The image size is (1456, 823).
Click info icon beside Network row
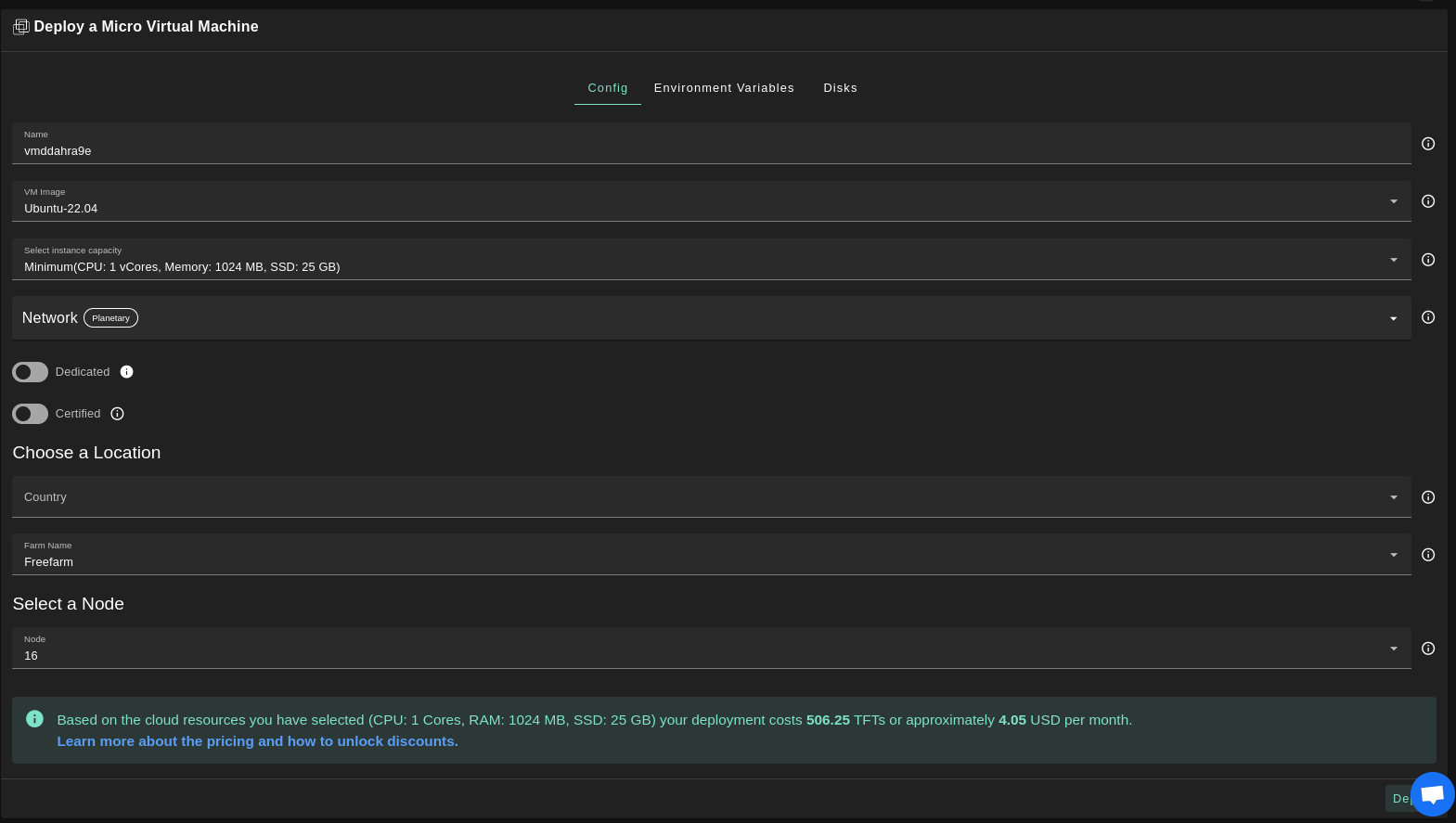(1428, 317)
